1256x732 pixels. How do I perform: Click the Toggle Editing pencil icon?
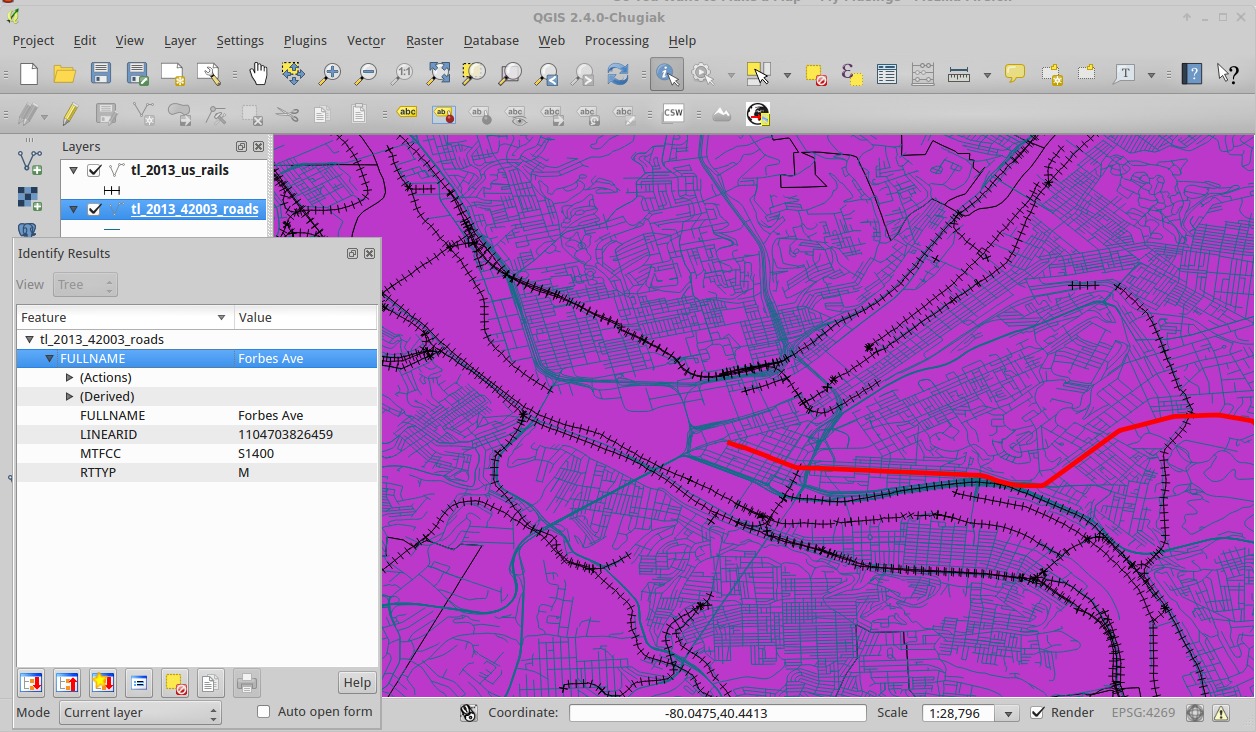click(69, 114)
